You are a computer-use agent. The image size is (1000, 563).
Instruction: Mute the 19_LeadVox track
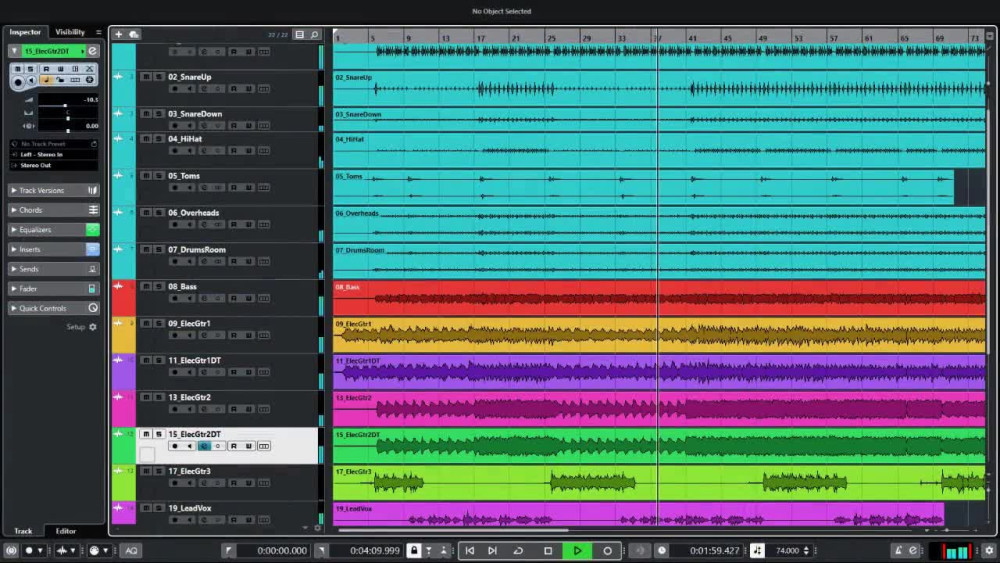click(x=146, y=508)
